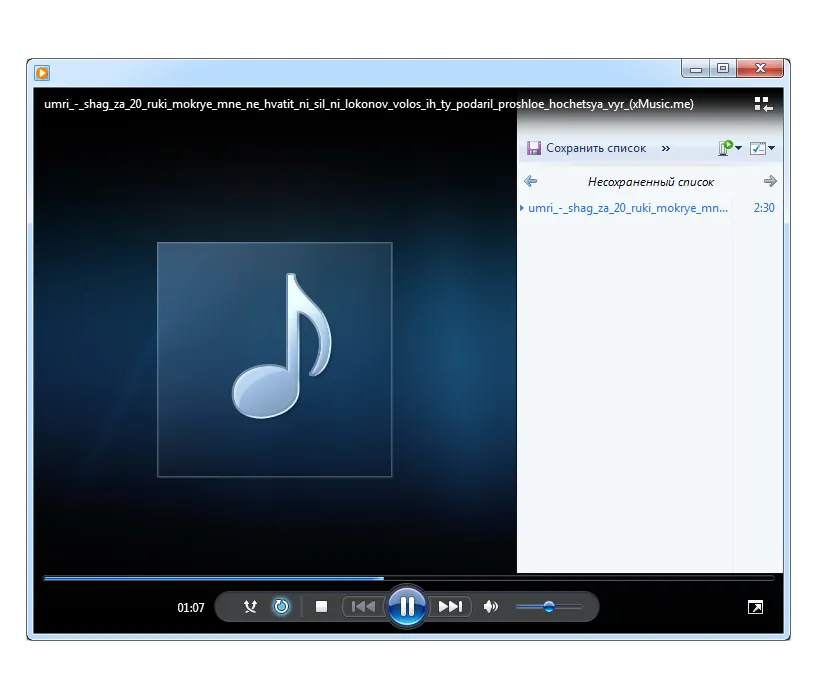Click the volume slider handle
Image resolution: width=817 pixels, height=700 pixels.
[x=549, y=607]
